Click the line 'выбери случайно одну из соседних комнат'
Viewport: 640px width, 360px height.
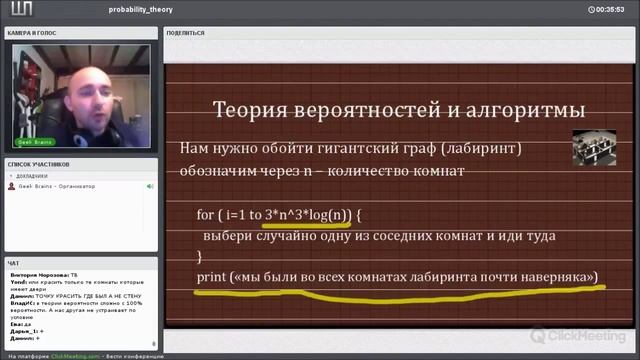pos(379,236)
